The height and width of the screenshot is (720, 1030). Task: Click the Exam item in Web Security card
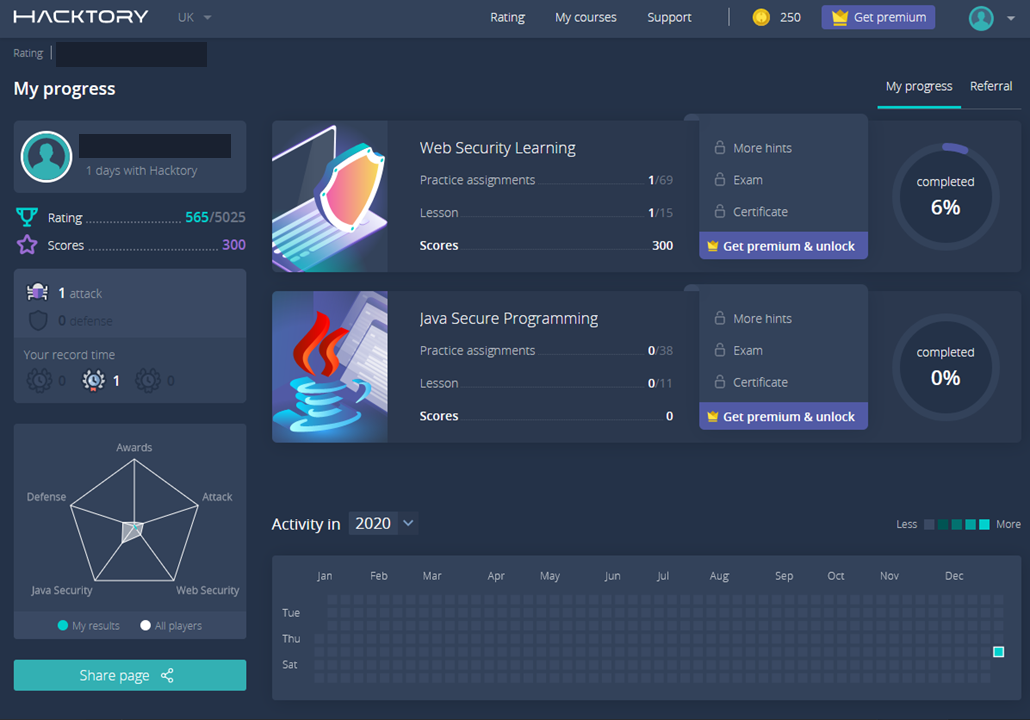[748, 179]
